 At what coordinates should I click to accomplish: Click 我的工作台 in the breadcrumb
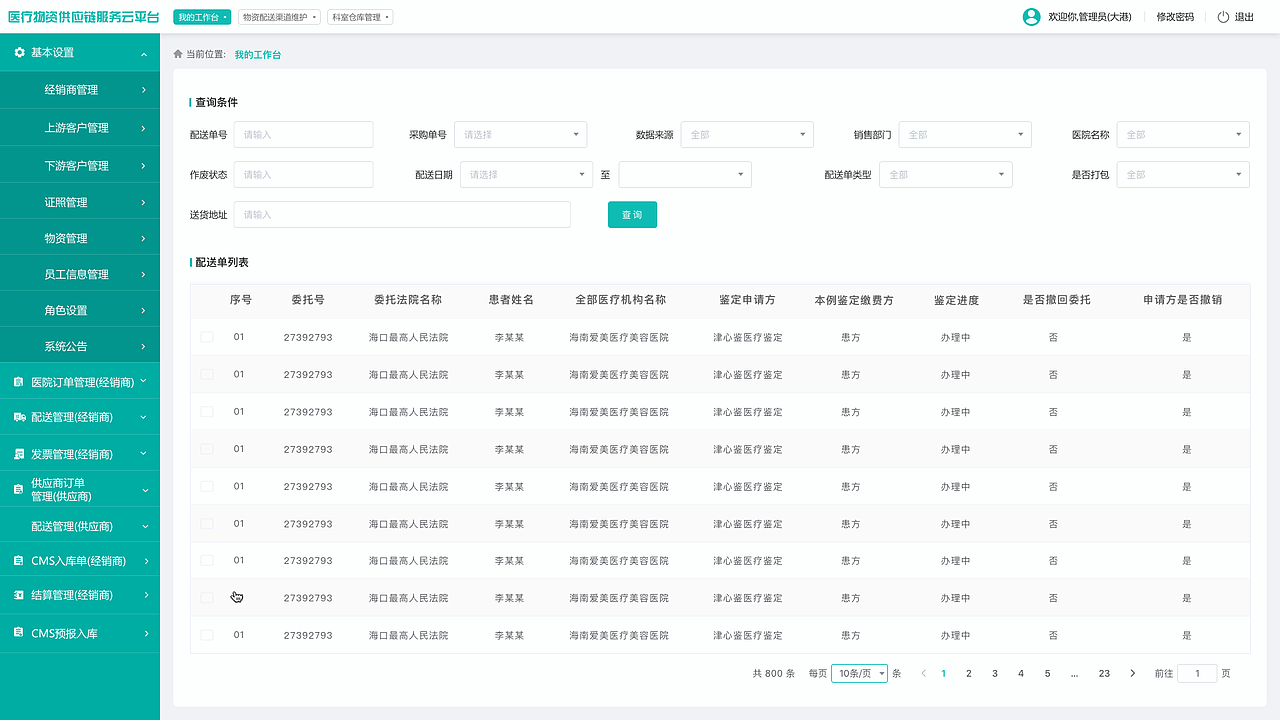point(258,55)
